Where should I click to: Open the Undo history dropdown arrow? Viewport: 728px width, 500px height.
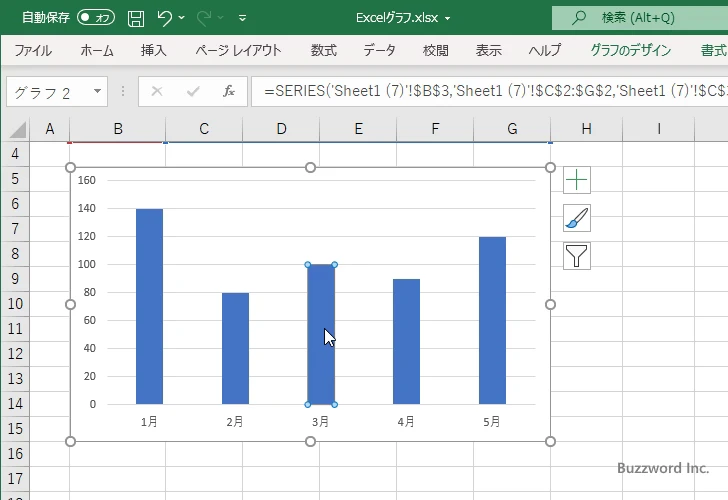click(x=182, y=18)
